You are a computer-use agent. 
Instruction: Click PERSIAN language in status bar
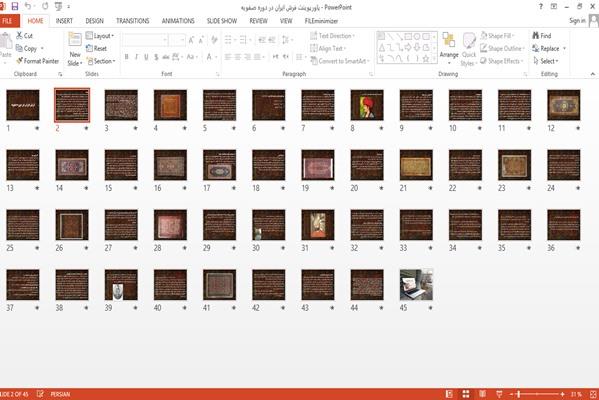pos(60,394)
